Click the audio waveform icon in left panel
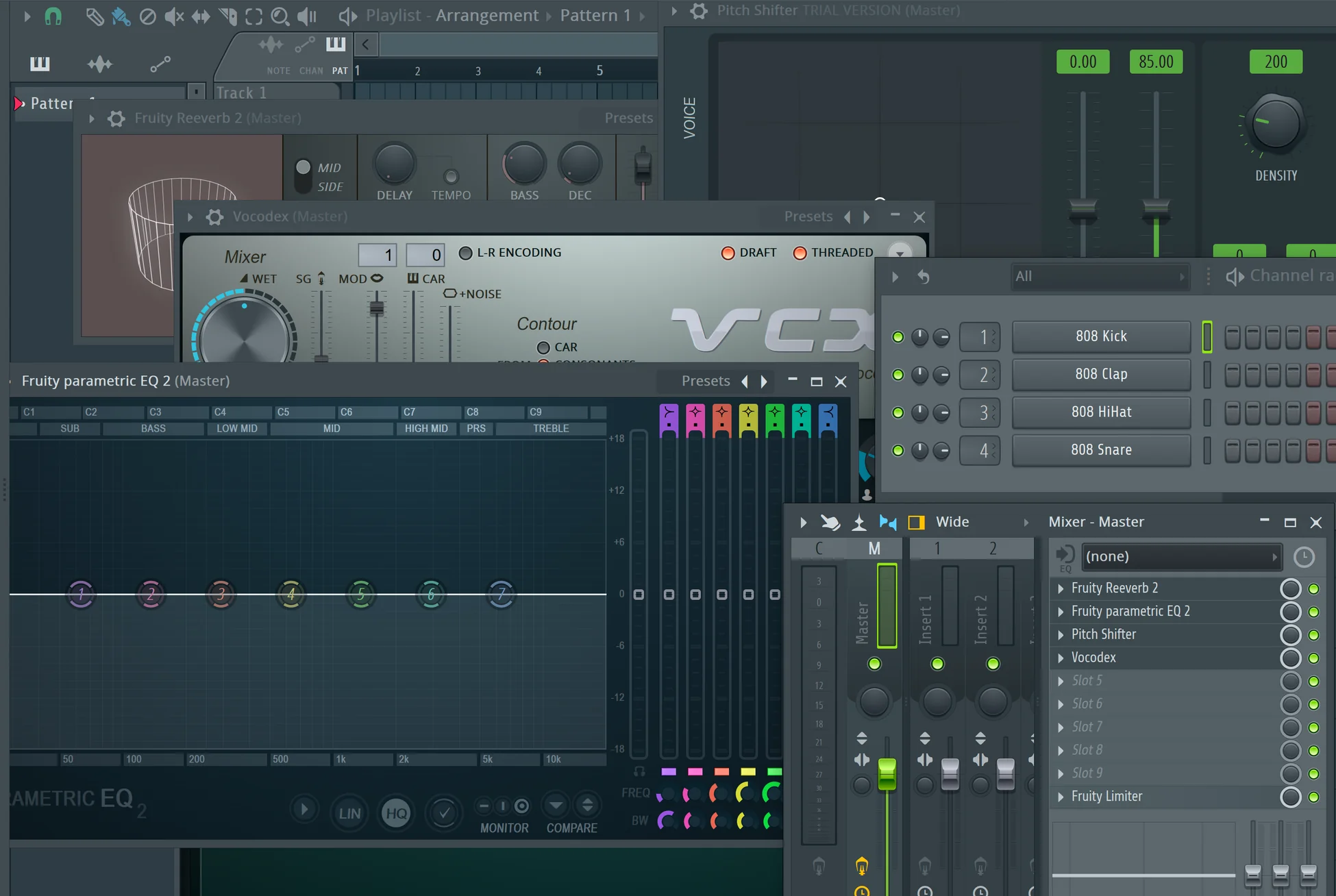 coord(100,64)
